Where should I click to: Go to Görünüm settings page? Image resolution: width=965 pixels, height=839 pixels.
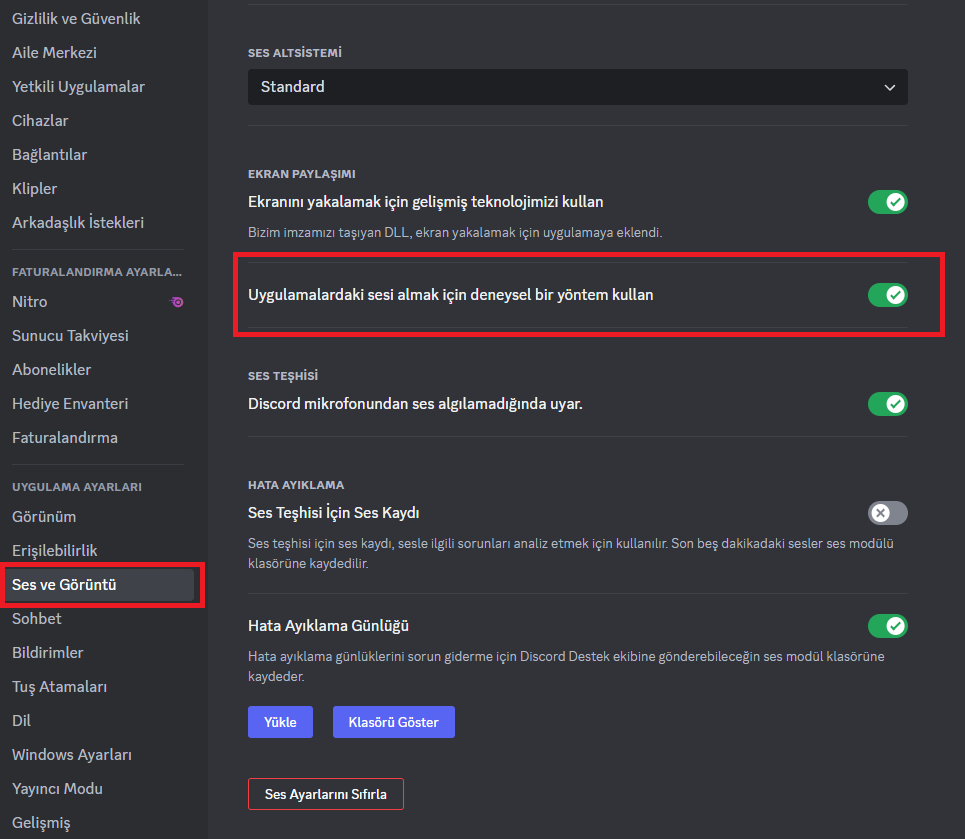pyautogui.click(x=44, y=517)
